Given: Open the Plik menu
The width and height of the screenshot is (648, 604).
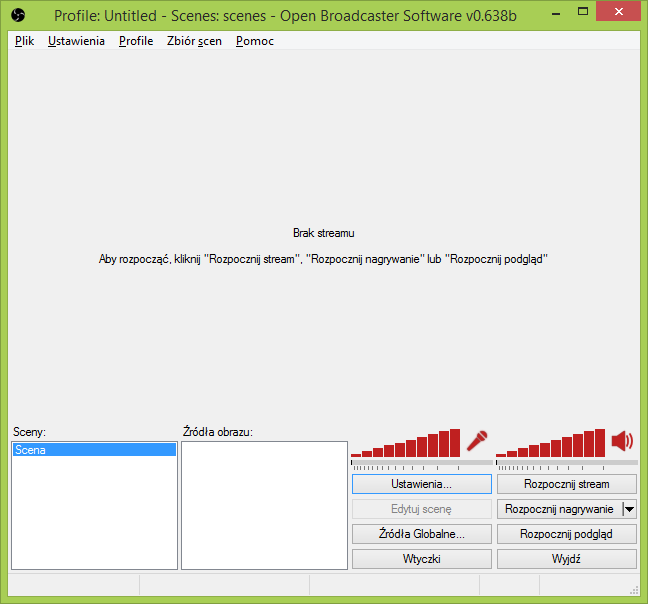Looking at the screenshot, I should [x=24, y=41].
